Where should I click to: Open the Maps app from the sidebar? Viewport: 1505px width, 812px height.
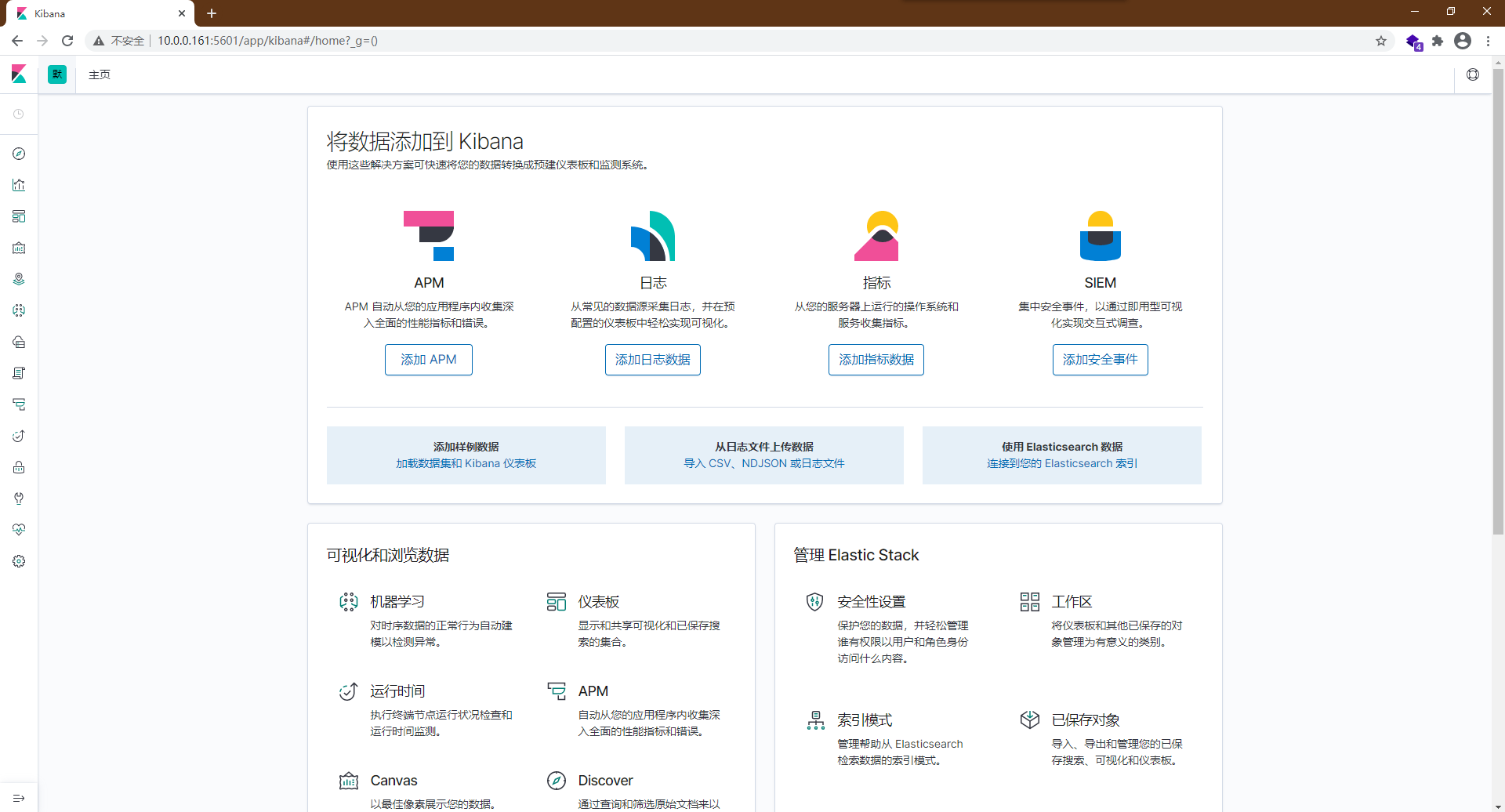pyautogui.click(x=19, y=279)
